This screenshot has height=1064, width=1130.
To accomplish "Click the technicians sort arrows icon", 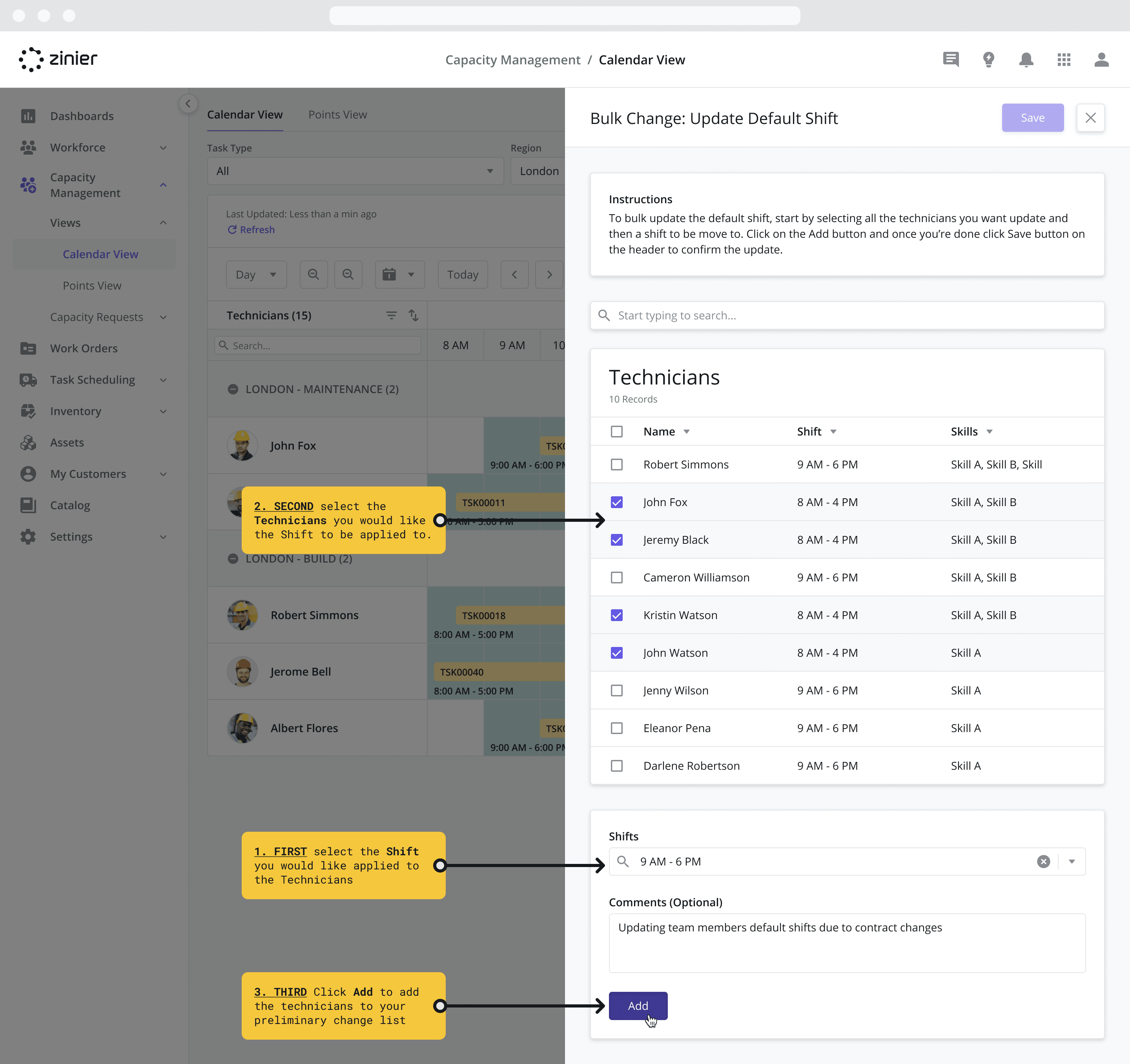I will (413, 315).
